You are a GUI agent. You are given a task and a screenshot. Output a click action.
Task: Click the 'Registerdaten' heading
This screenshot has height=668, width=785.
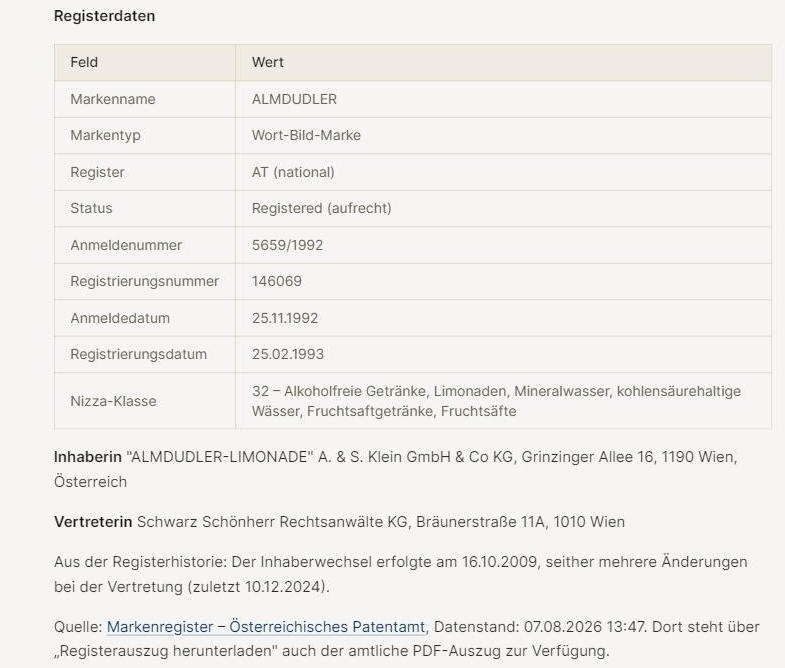(105, 16)
